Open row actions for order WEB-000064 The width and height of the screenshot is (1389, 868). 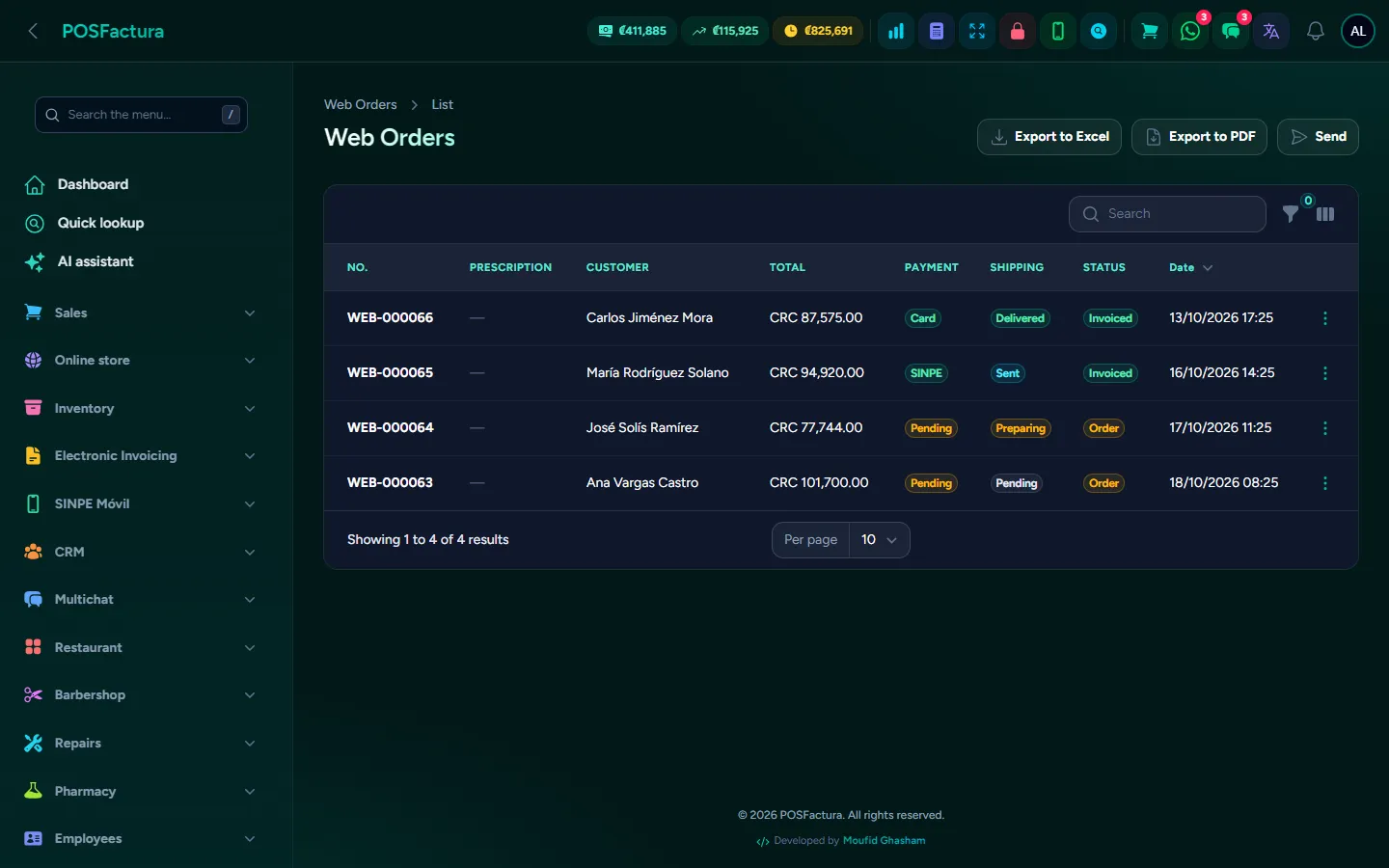[1325, 428]
